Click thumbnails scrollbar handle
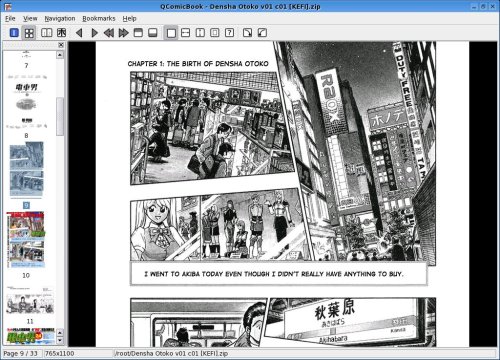Screen dimensions: 500x360 60,117
